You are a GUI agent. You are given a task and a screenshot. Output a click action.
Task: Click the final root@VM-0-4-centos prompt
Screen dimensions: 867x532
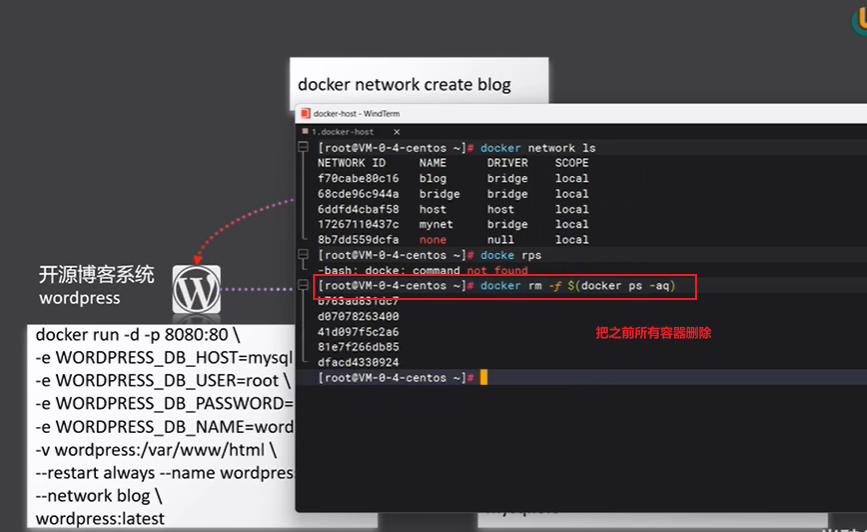coord(395,378)
